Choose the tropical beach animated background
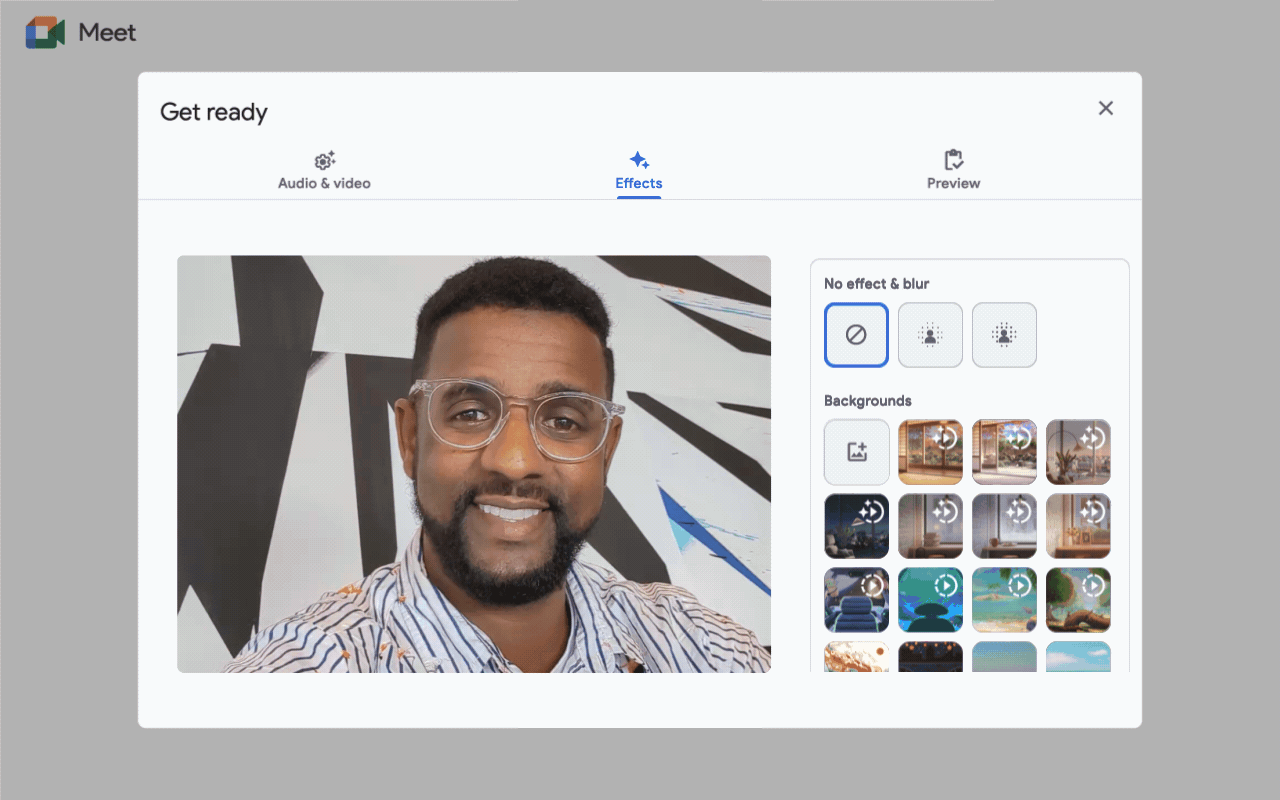Screen dimensions: 1280x800 [x=1004, y=600]
